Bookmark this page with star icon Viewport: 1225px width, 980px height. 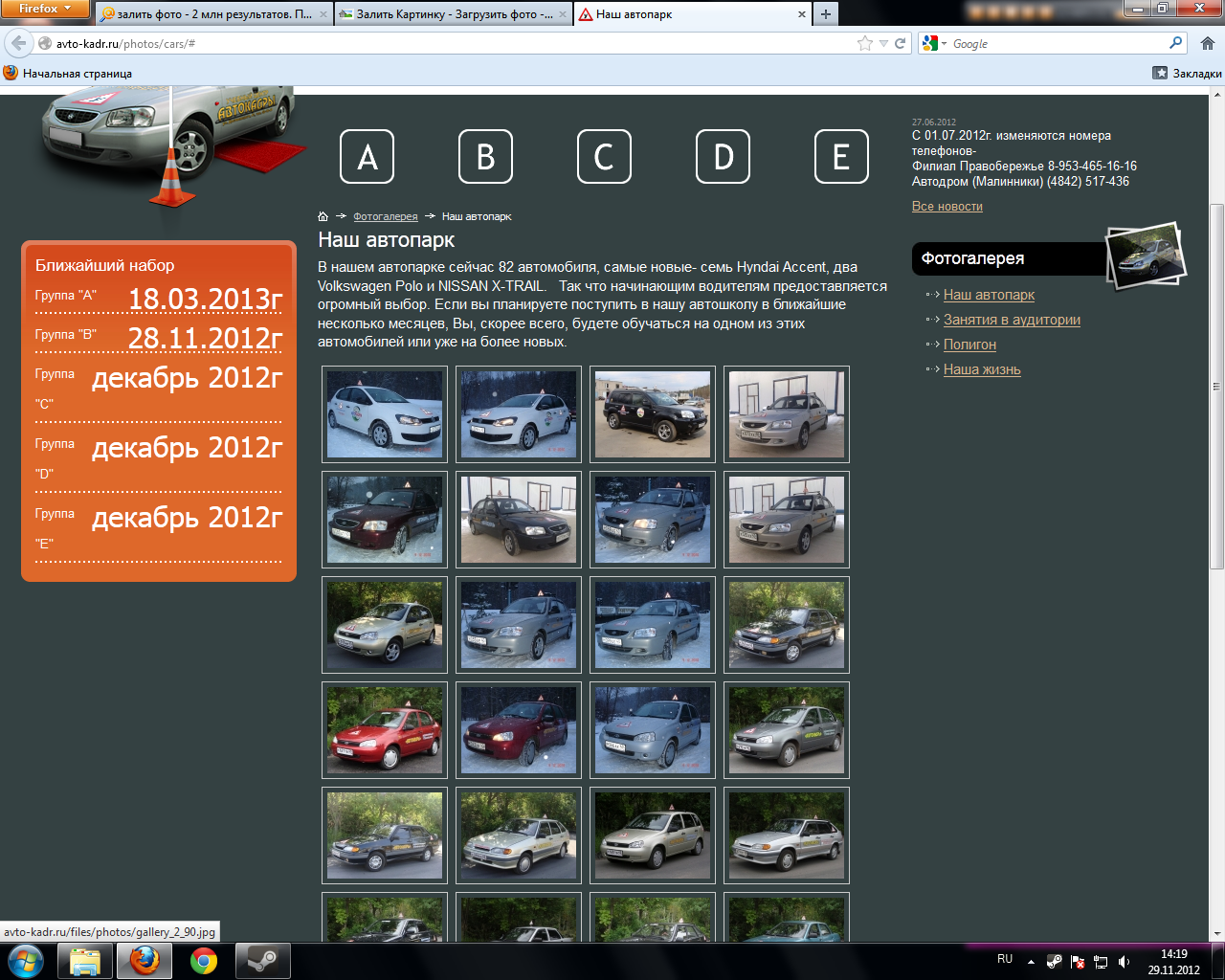(865, 43)
